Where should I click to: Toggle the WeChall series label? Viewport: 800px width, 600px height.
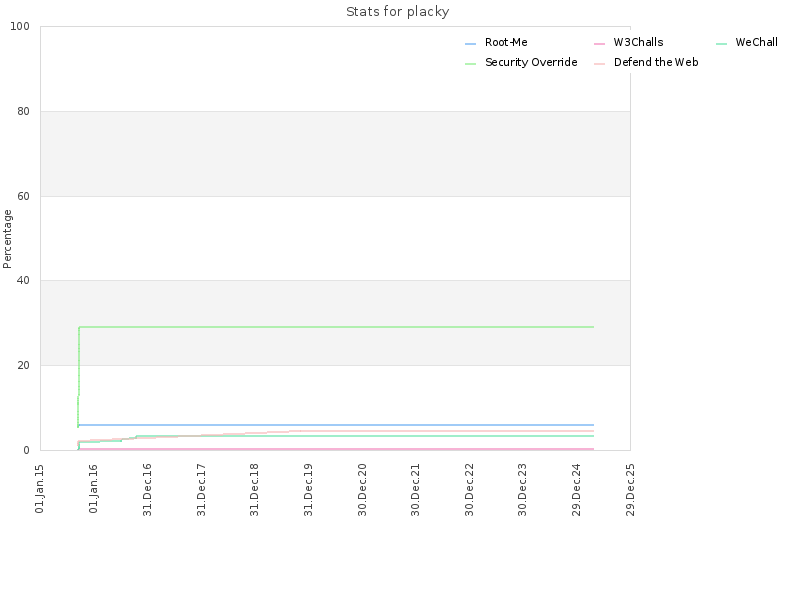(756, 42)
